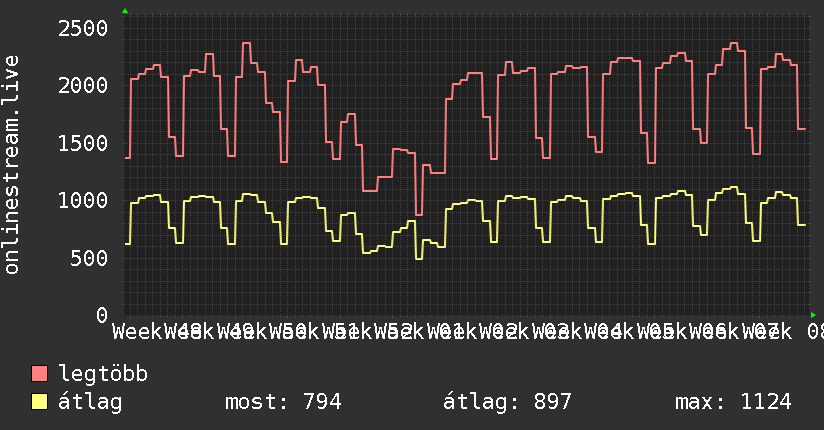The height and width of the screenshot is (430, 824).
Task: Click the 1000 y-axis label
Action: coord(83,200)
